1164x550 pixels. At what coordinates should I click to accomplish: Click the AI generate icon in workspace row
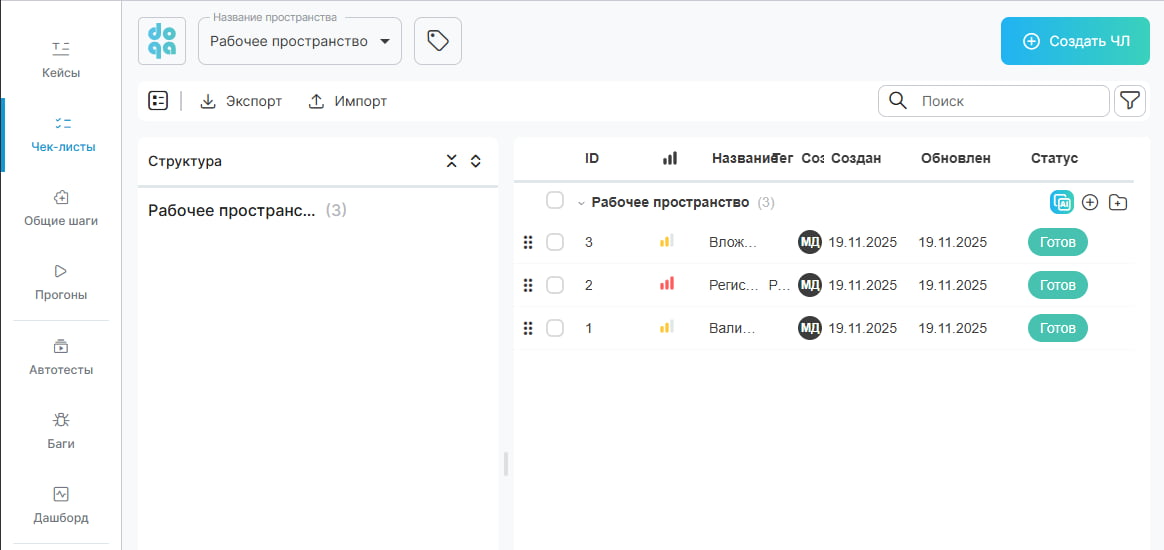[1061, 202]
